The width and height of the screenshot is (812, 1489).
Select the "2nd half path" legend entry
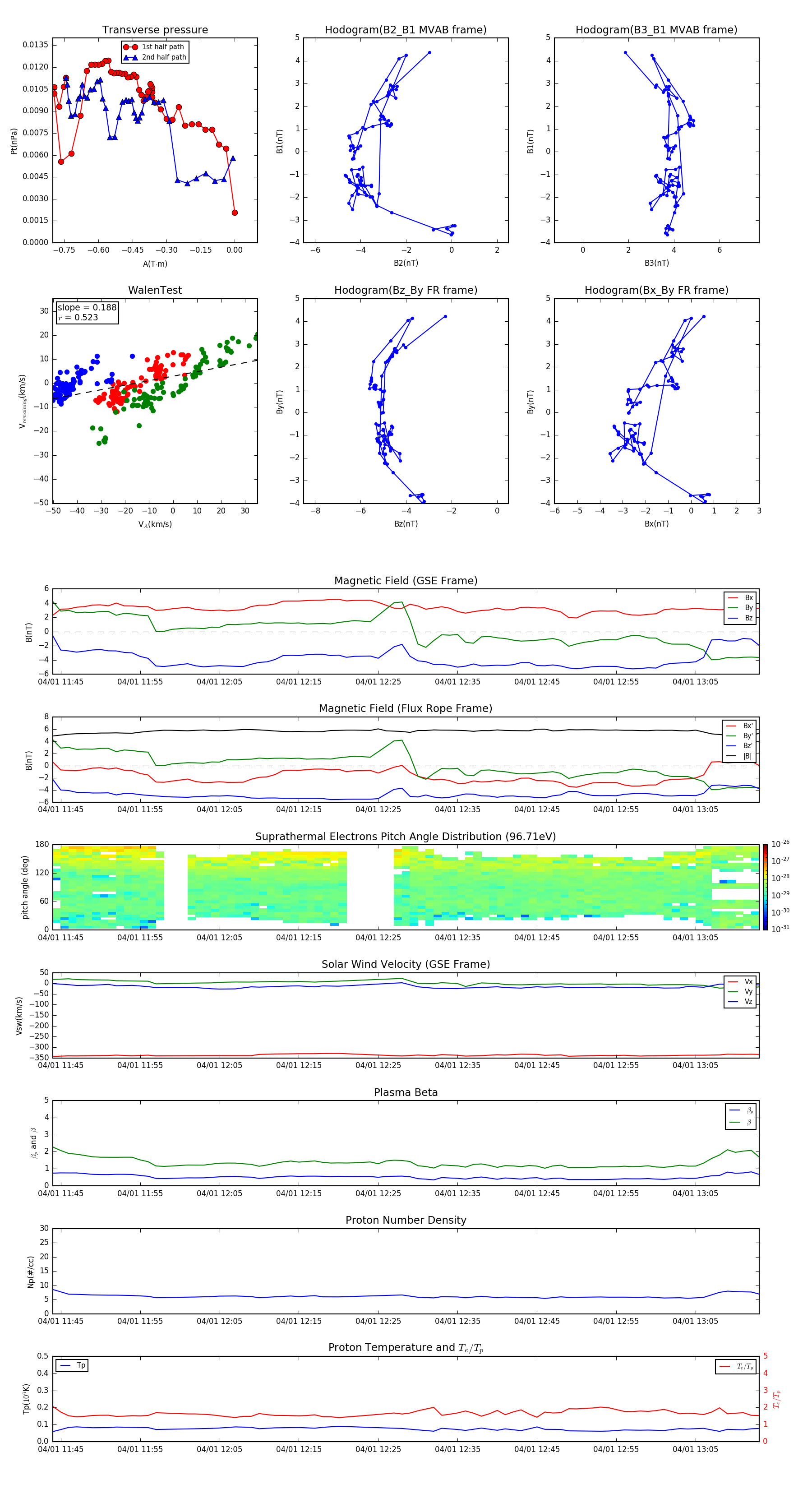156,57
